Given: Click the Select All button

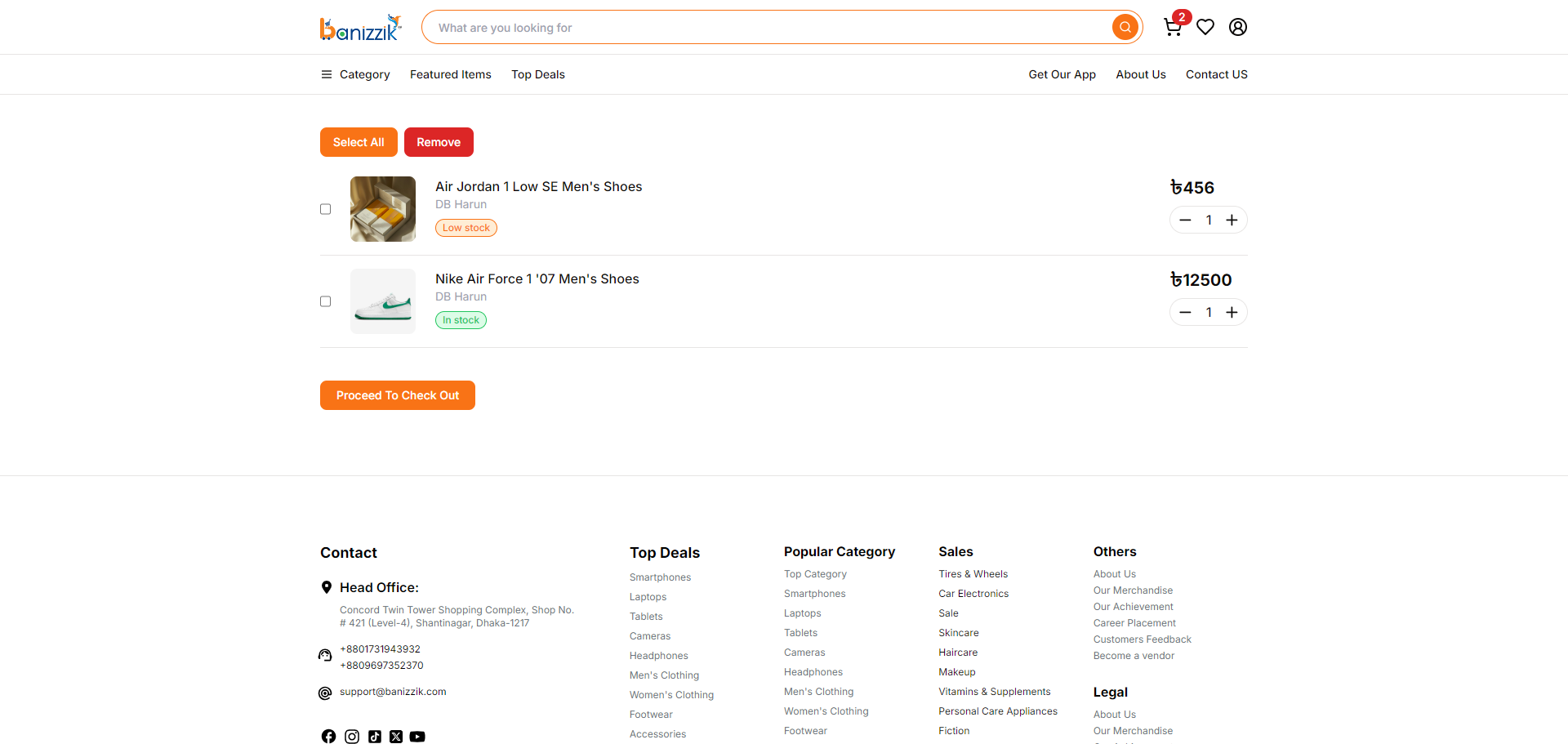Looking at the screenshot, I should [x=359, y=142].
